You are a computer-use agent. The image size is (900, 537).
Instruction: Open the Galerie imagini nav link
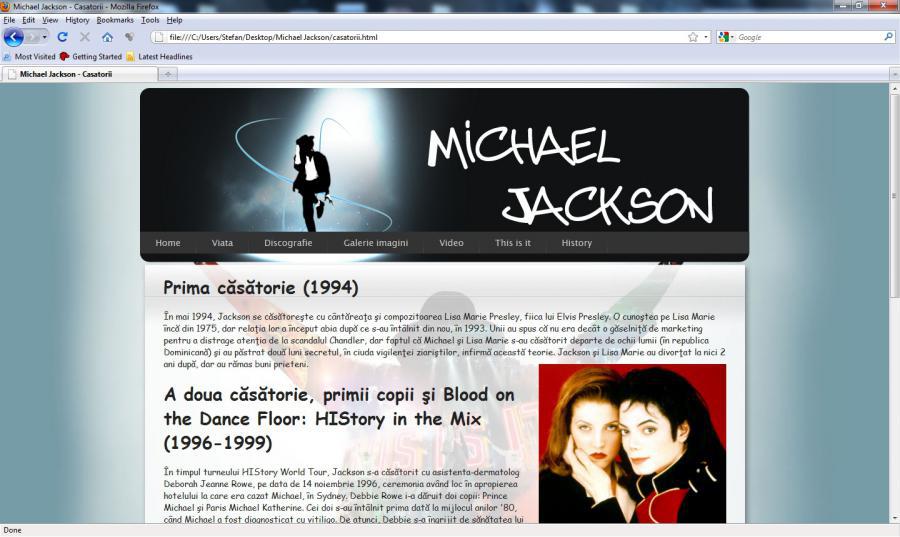375,243
